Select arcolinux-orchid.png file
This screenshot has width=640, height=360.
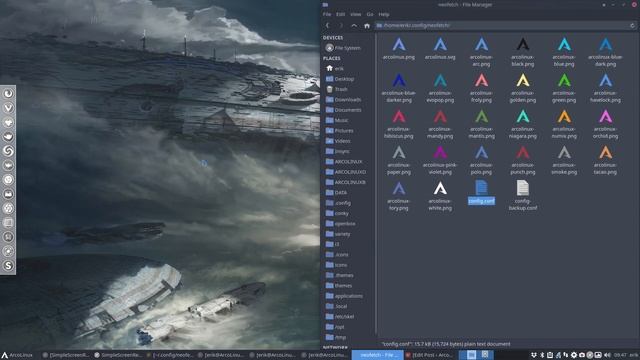(605, 124)
